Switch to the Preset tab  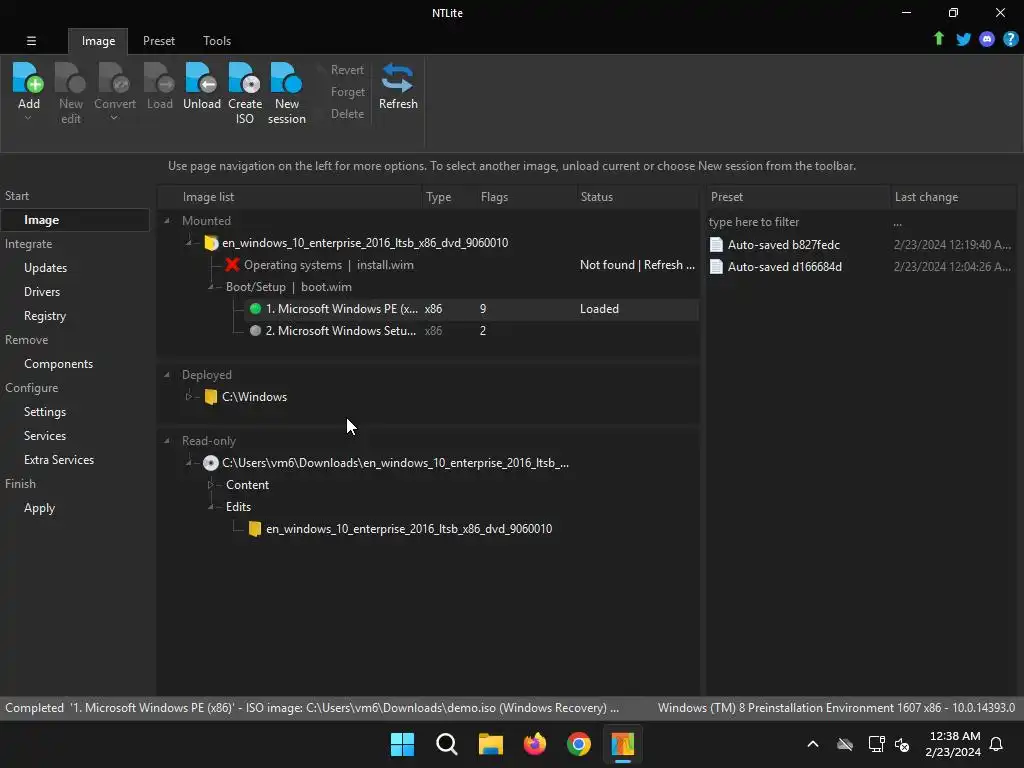pyautogui.click(x=159, y=40)
